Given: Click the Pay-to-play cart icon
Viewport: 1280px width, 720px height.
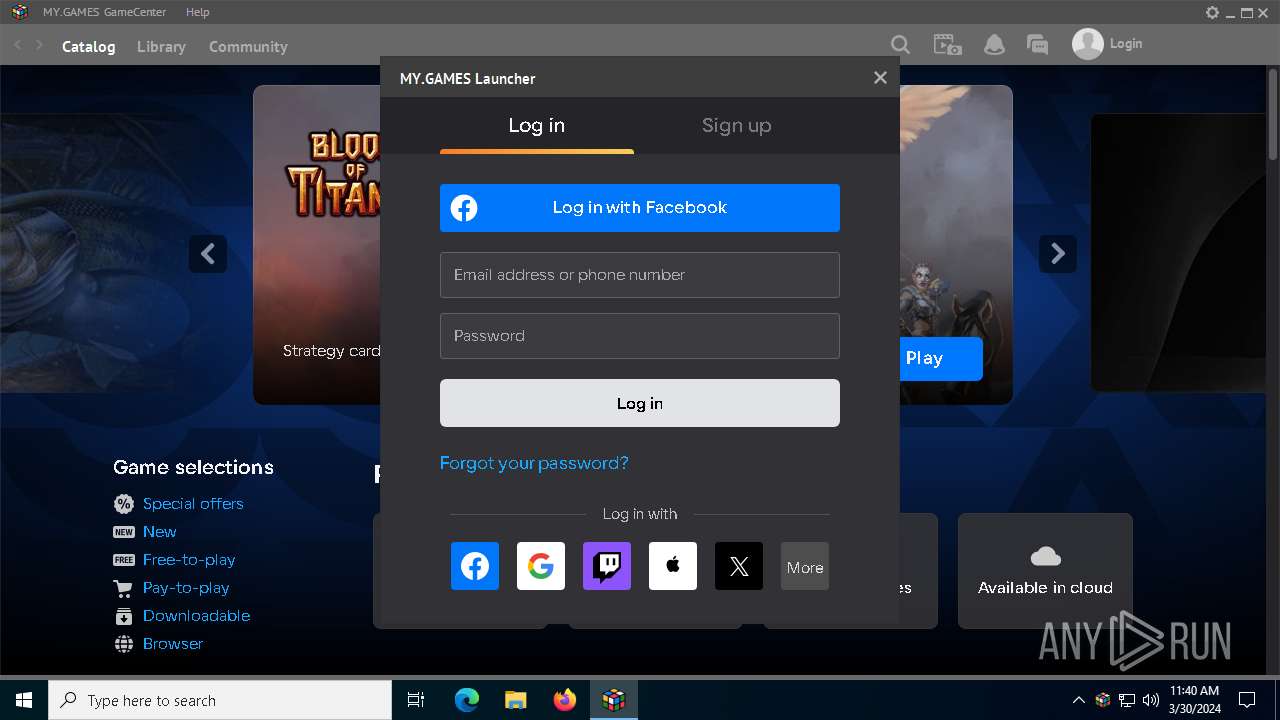Looking at the screenshot, I should pos(123,588).
